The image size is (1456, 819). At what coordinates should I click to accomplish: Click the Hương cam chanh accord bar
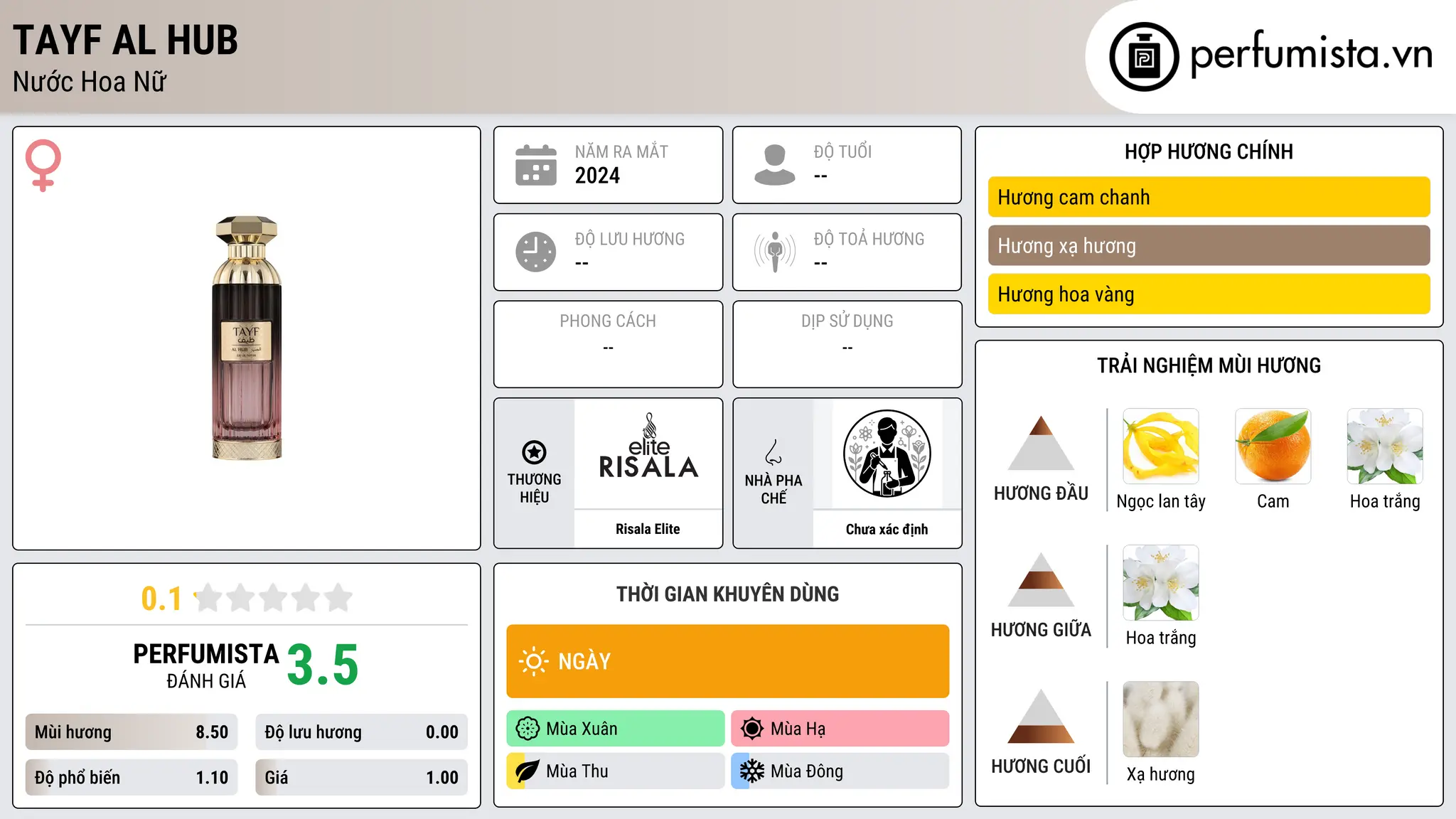coord(1209,197)
